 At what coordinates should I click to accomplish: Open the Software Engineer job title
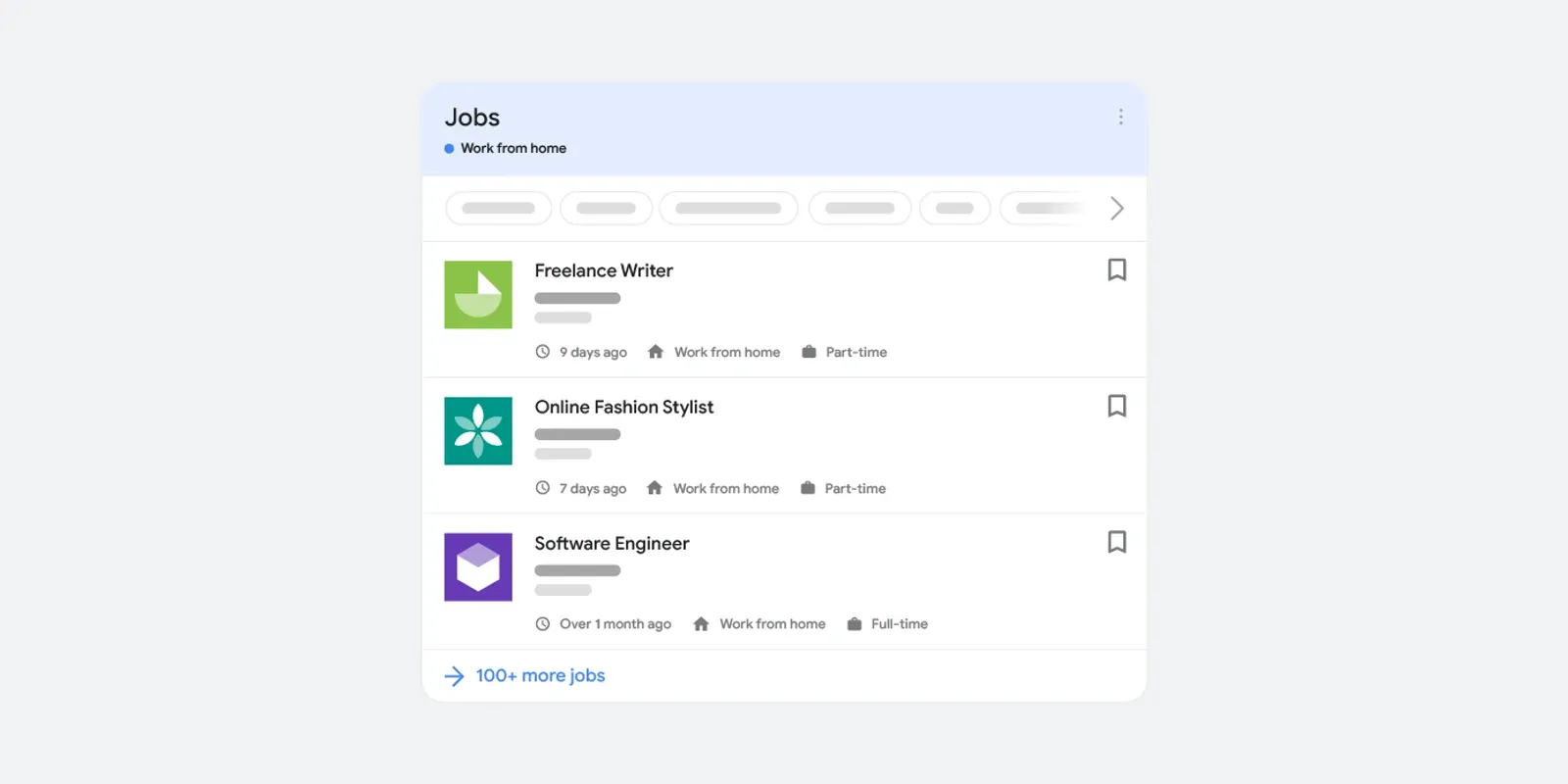coord(612,543)
